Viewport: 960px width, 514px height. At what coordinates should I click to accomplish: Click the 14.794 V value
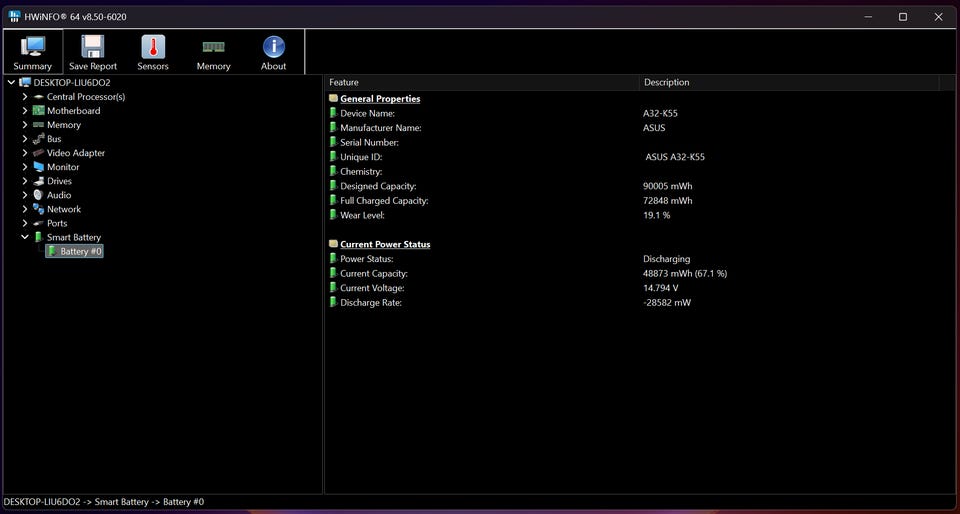pyautogui.click(x=661, y=288)
